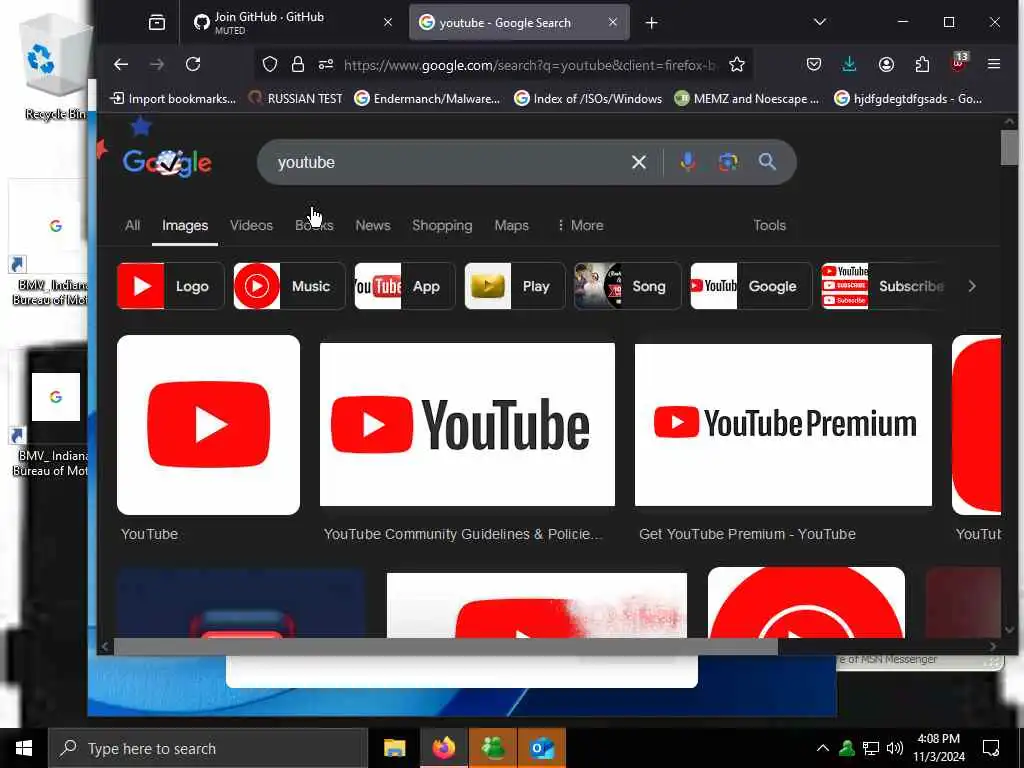
Task: Switch to Videos results
Action: [251, 225]
